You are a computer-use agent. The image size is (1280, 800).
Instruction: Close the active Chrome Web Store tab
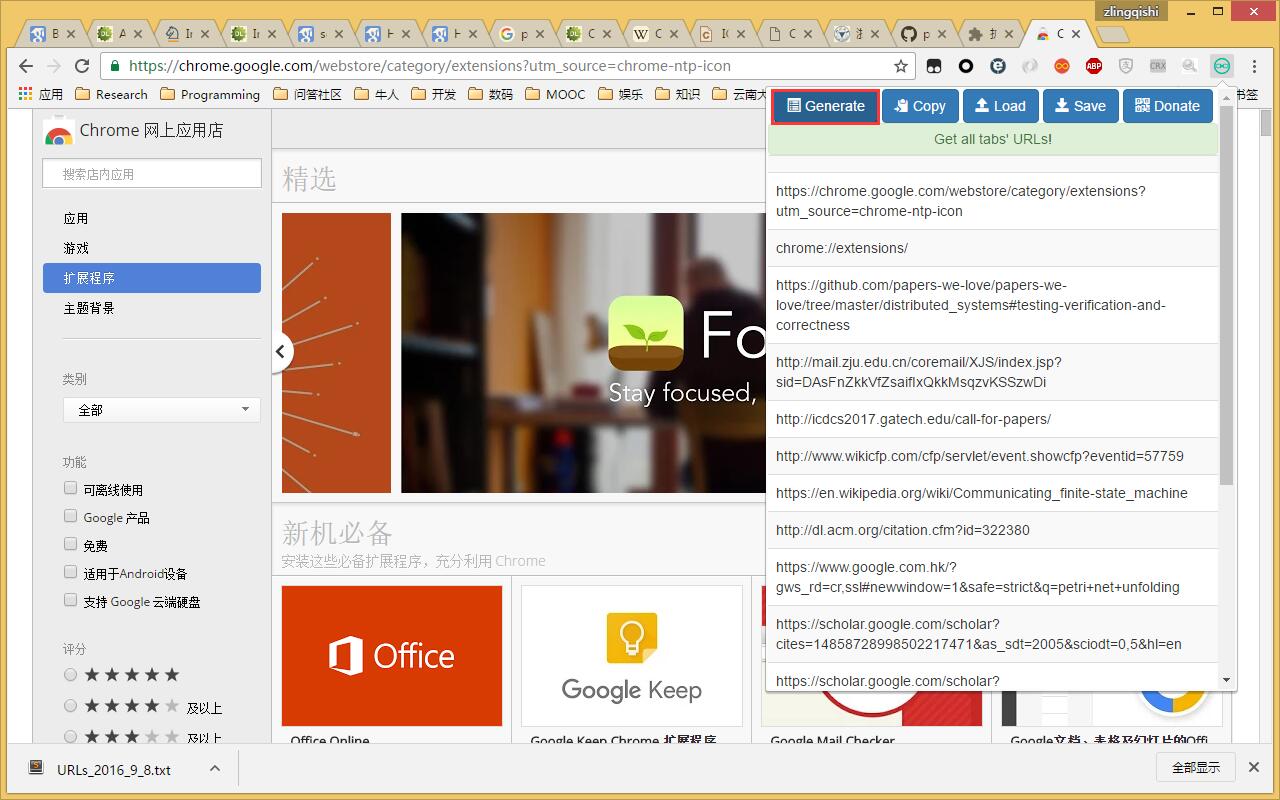[x=1076, y=34]
